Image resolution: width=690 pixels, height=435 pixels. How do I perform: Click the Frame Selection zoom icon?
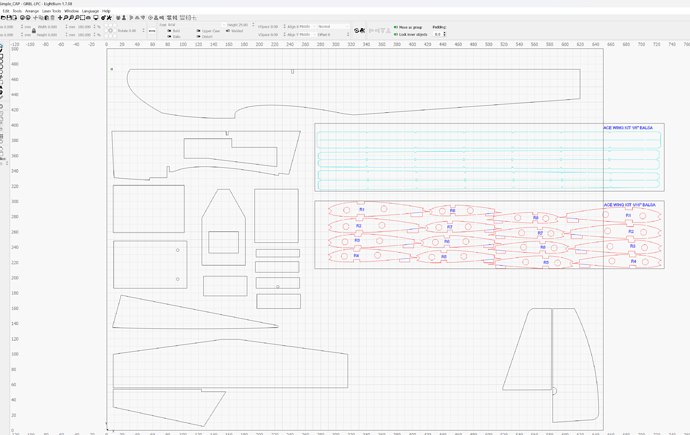(x=82, y=18)
